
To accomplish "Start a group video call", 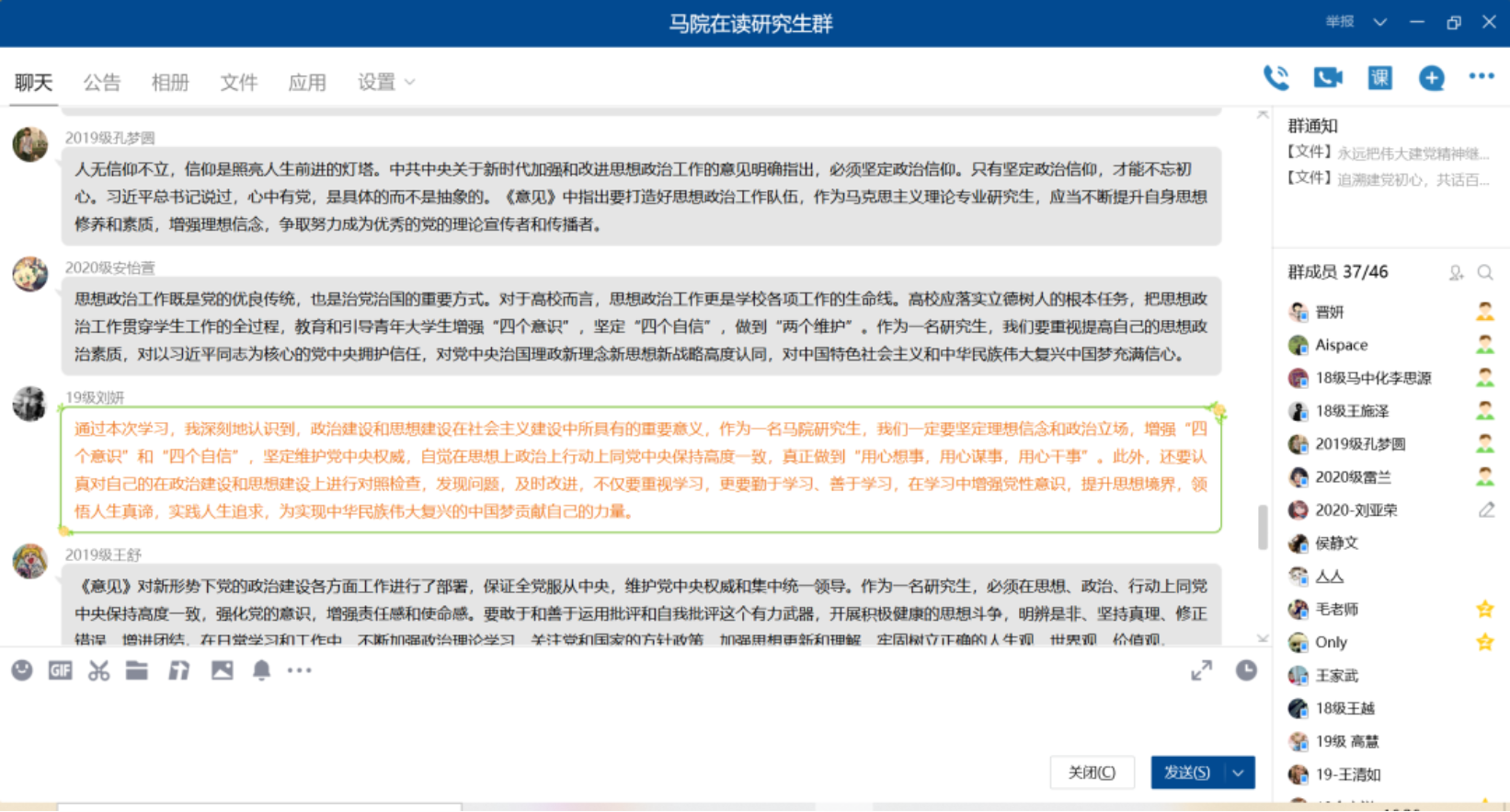I will click(1328, 78).
